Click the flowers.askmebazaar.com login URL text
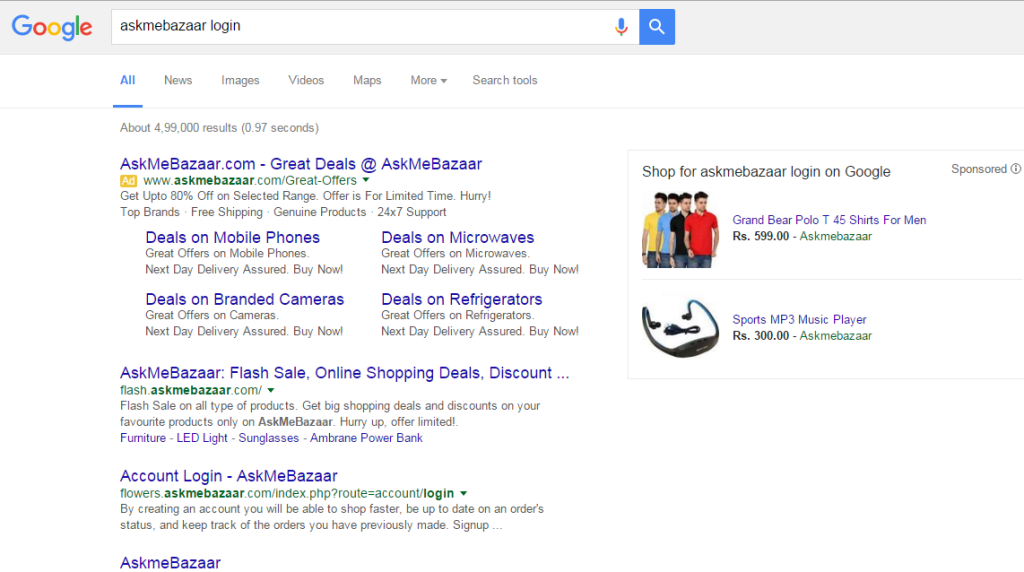Viewport: 1024px width, 572px height. tap(287, 493)
